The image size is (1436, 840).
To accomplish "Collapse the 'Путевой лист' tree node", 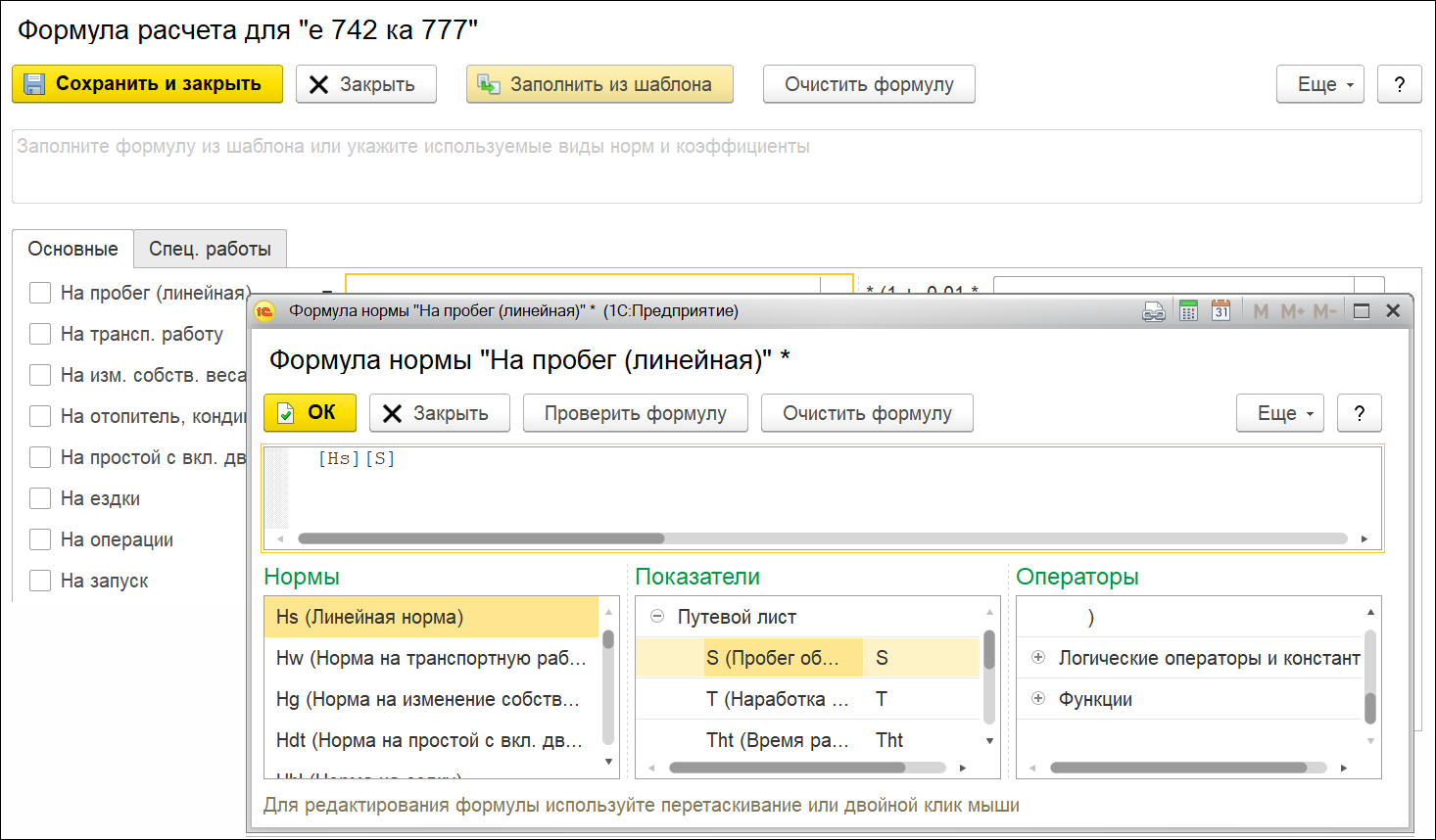I will pyautogui.click(x=657, y=617).
